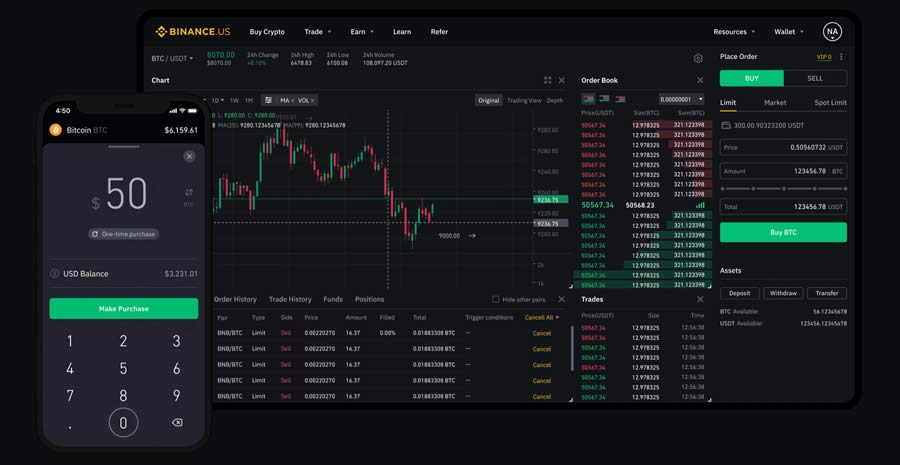
Task: Tap Make Purchase on phone
Action: (123, 308)
